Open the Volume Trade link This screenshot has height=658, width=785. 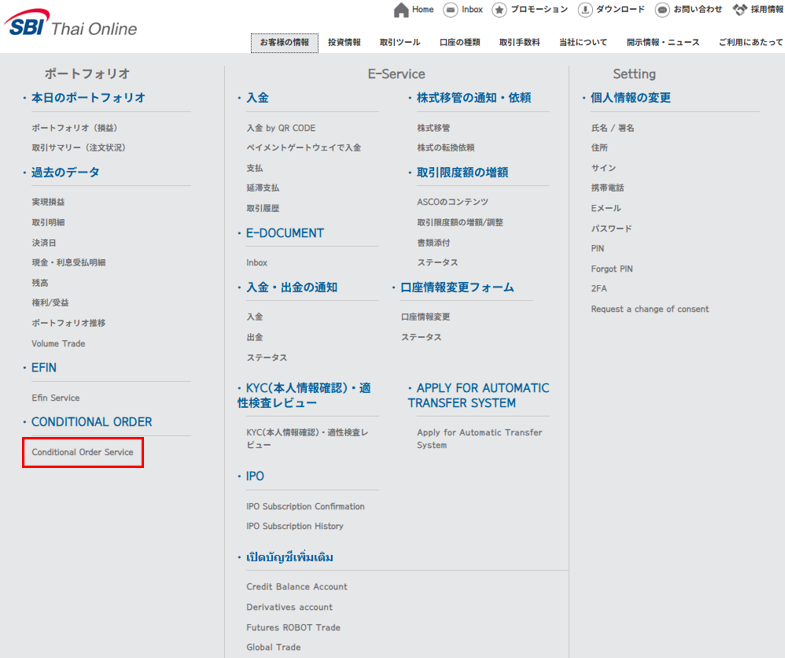(58, 344)
